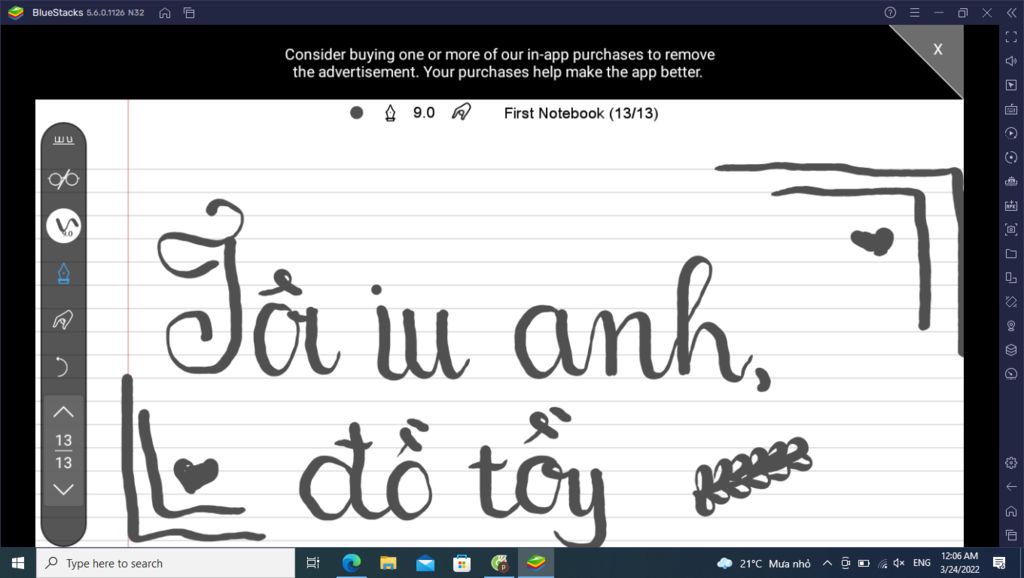This screenshot has width=1024, height=578.
Task: Click the 'Type here to search' box
Action: click(166, 563)
